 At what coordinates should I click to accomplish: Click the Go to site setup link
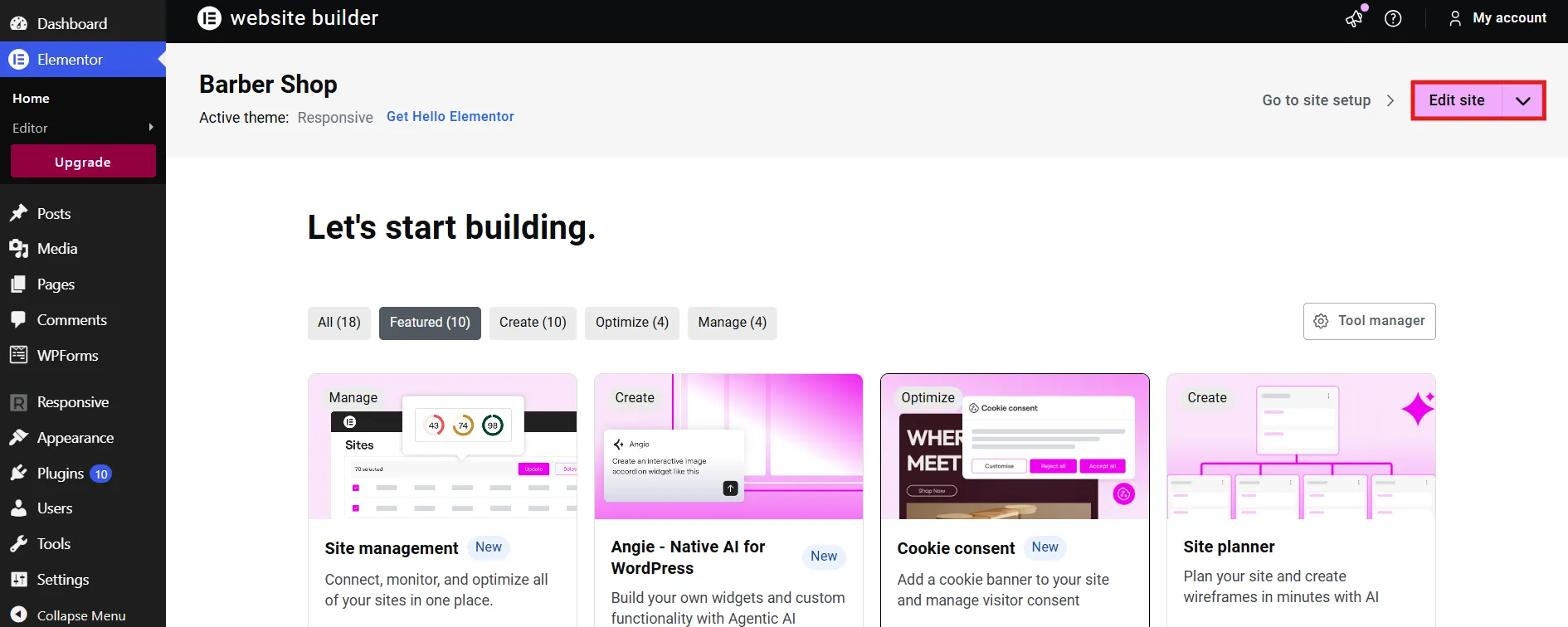[1317, 100]
